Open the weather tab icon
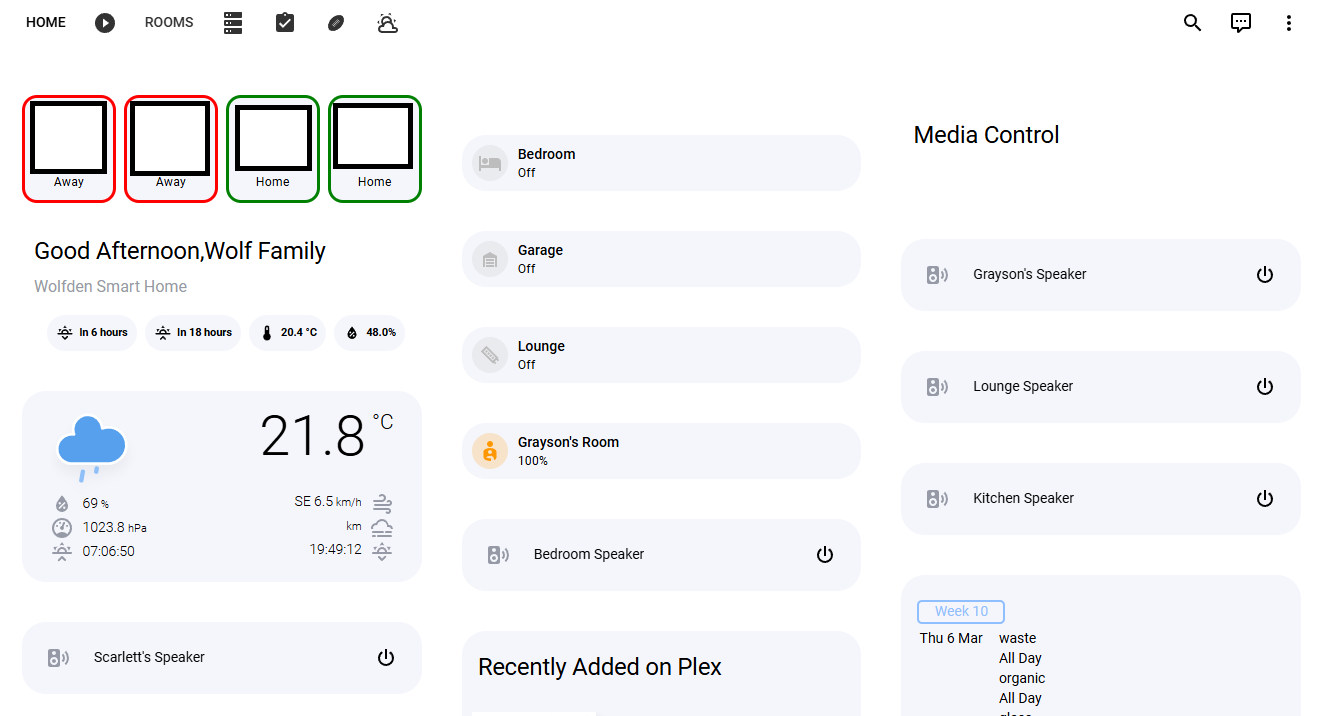The height and width of the screenshot is (716, 1321). tap(388, 23)
